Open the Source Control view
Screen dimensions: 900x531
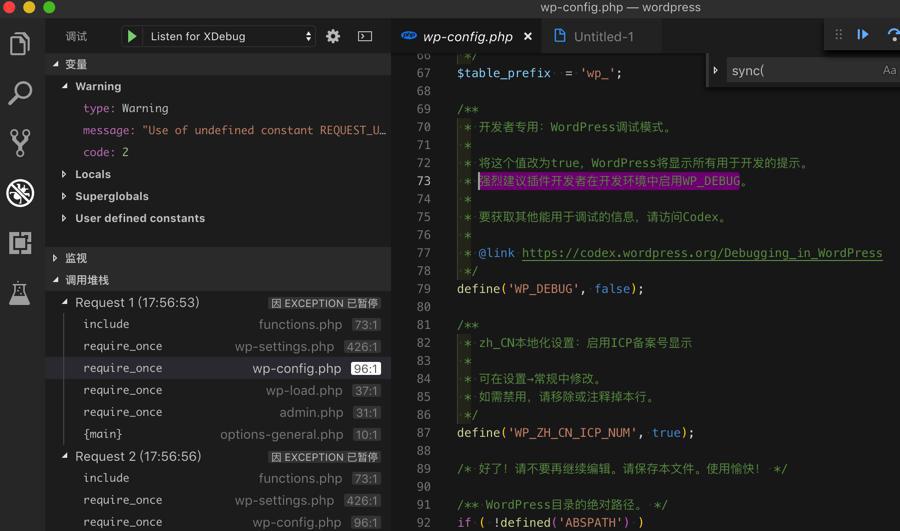click(20, 143)
